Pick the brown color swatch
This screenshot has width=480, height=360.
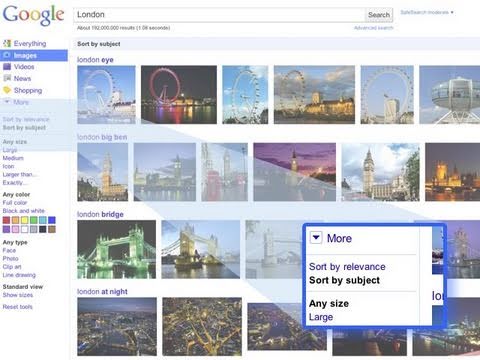(52, 229)
